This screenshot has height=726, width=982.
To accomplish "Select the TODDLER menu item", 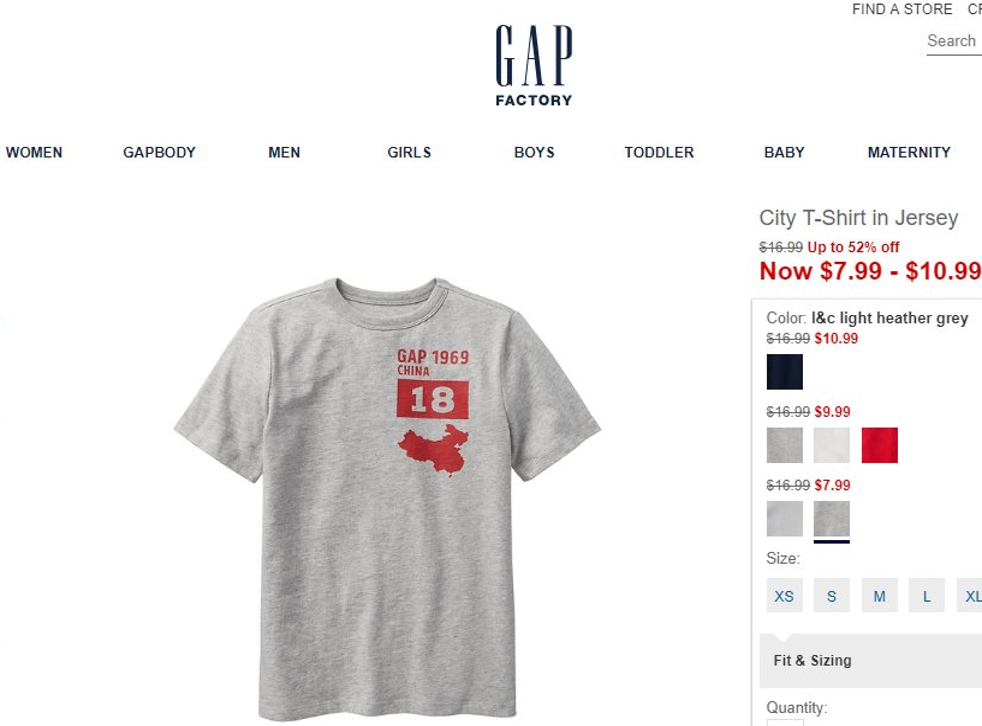I will pyautogui.click(x=659, y=152).
